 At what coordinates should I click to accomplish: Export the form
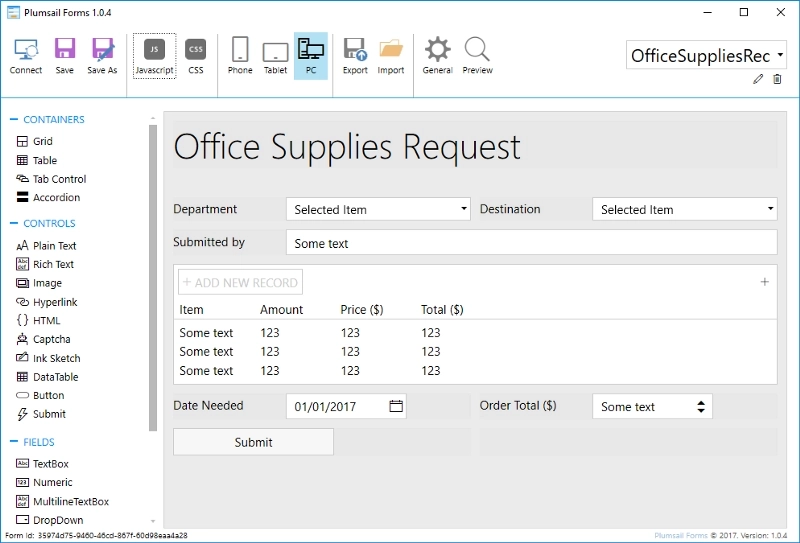[355, 56]
